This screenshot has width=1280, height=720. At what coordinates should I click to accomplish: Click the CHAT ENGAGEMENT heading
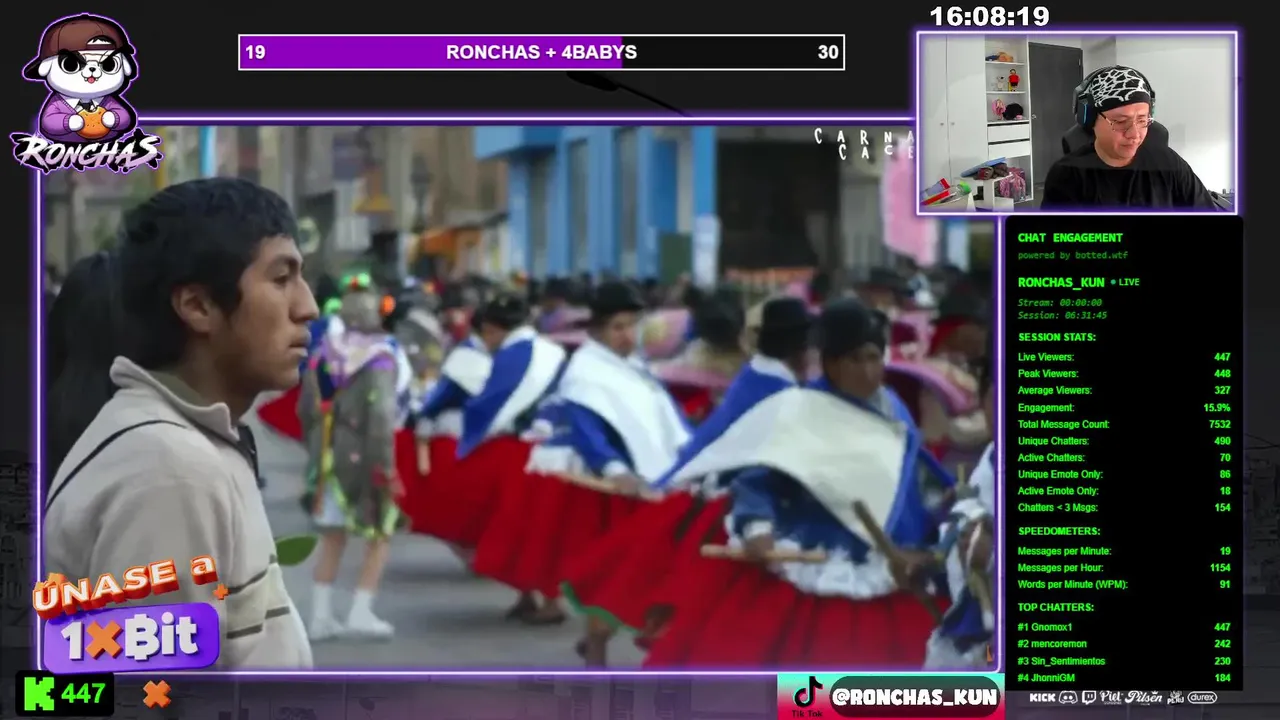pos(1070,238)
